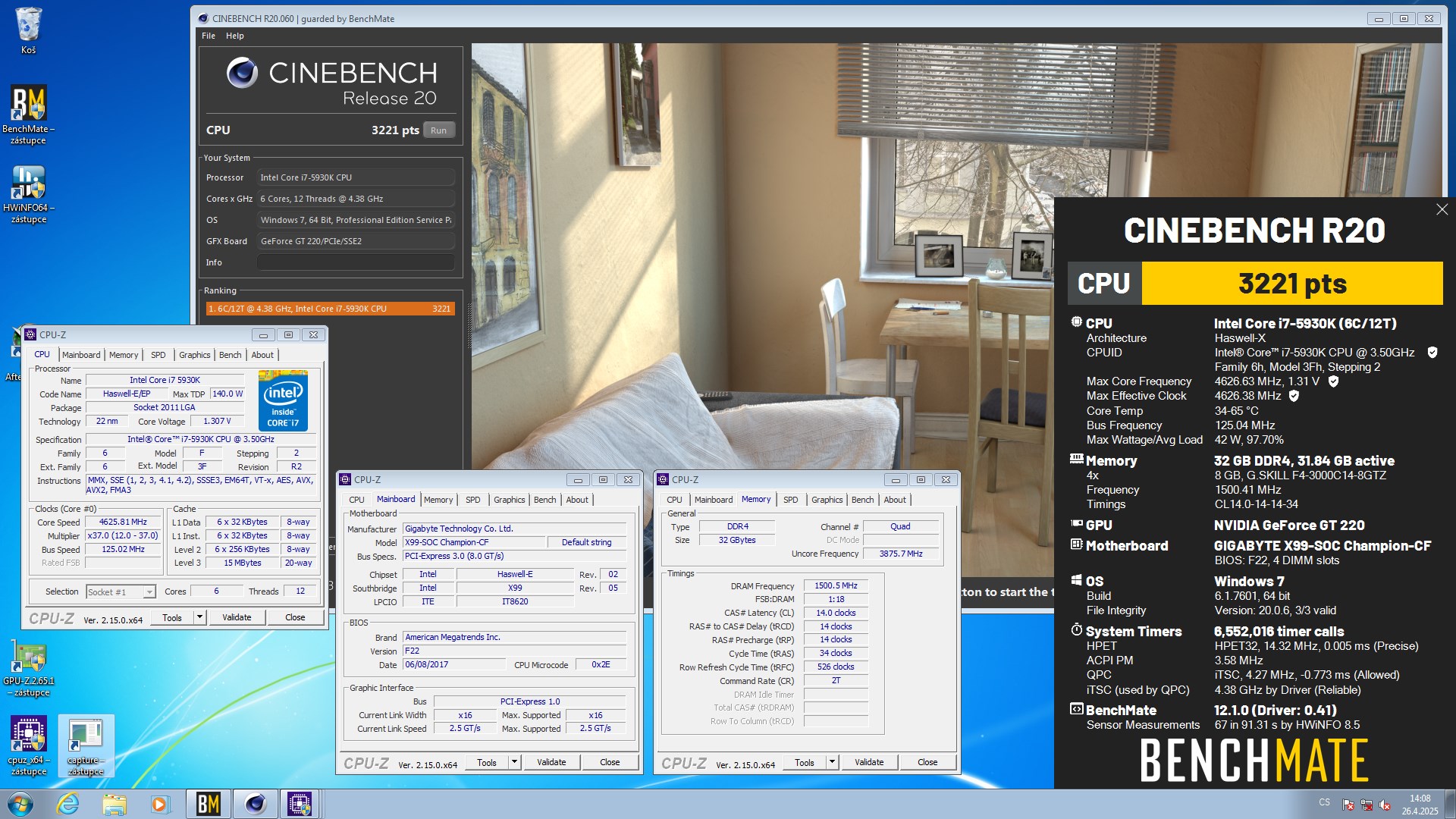
Task: Open Graphics tab in right CPU-Z window
Action: pos(827,500)
